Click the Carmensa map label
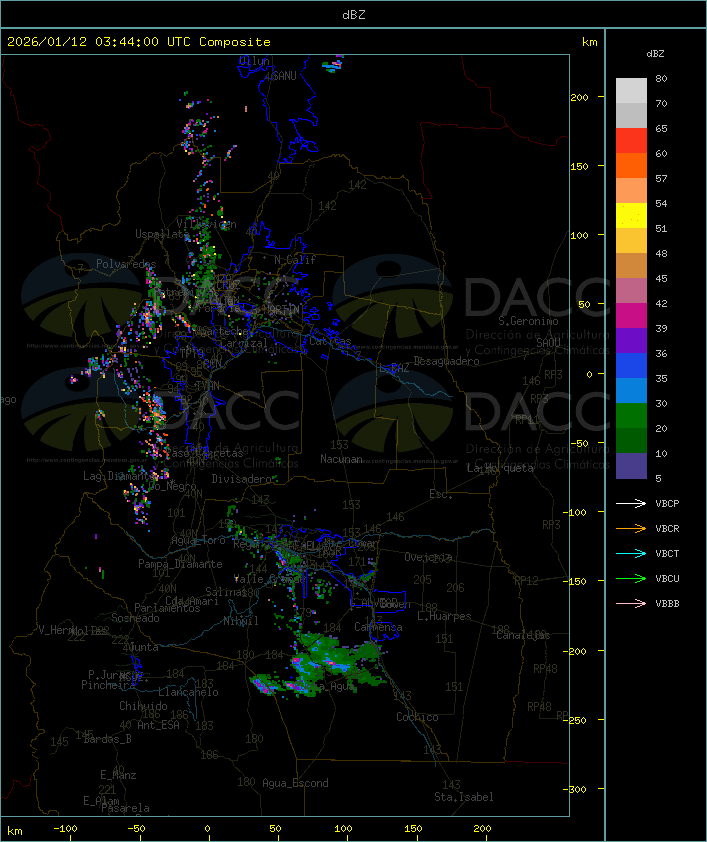 pos(378,627)
